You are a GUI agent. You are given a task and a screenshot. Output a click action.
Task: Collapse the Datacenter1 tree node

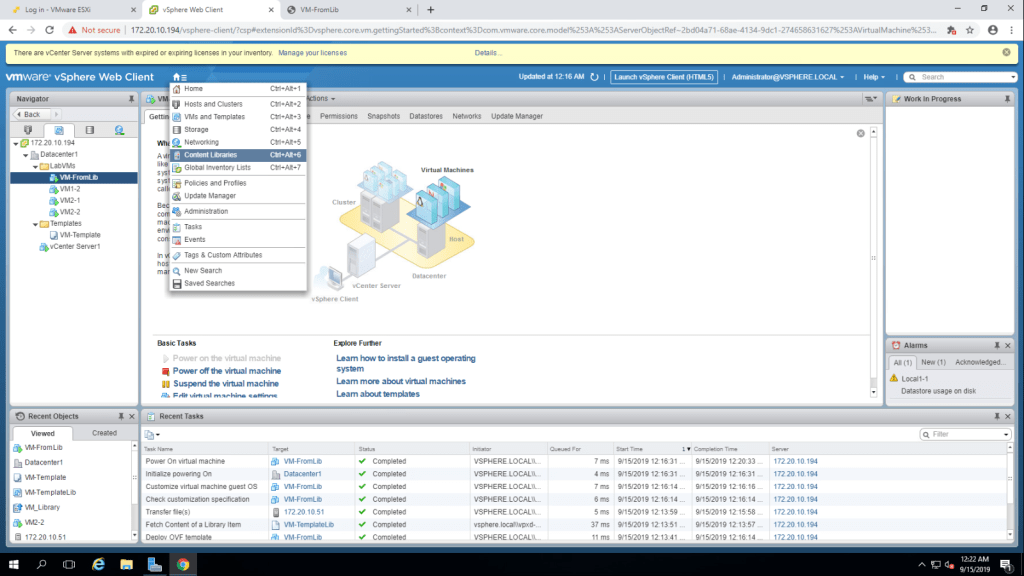pos(26,155)
